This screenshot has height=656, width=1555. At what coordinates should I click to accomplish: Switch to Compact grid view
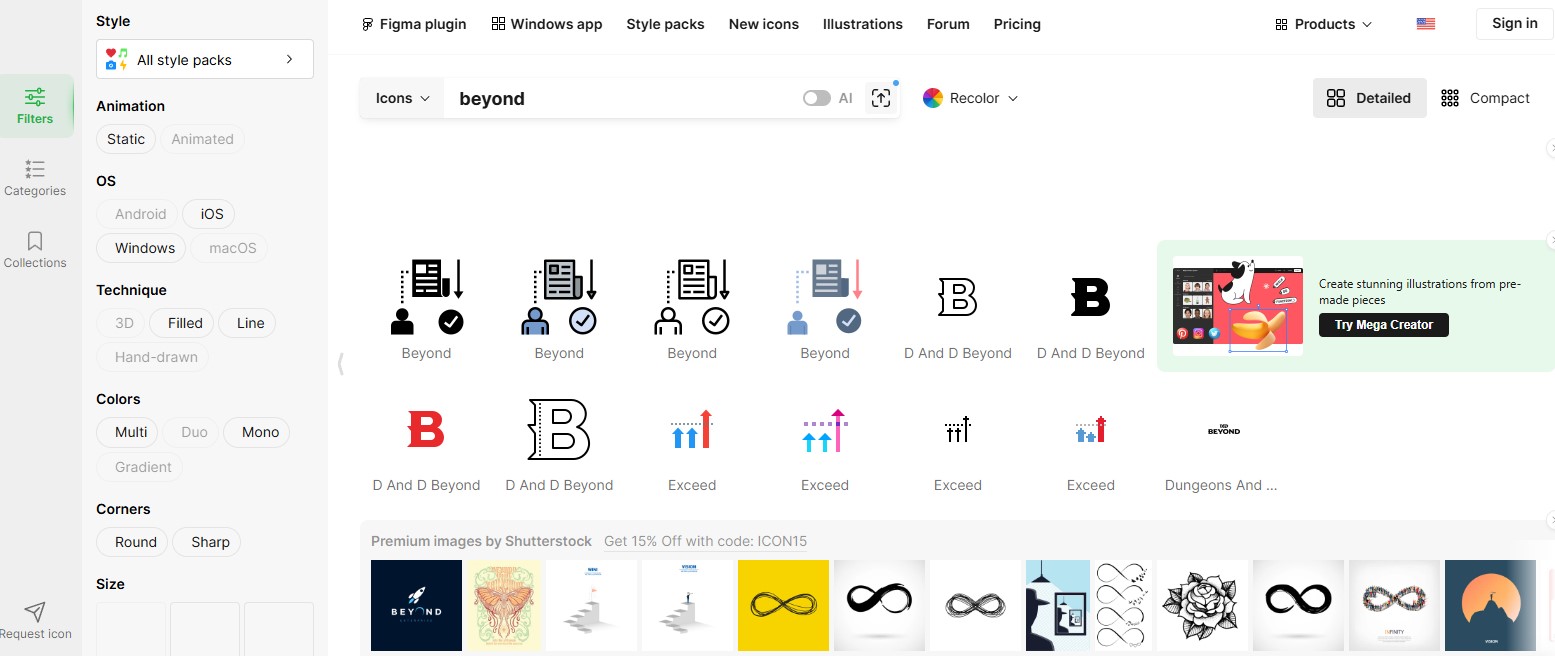(x=1487, y=97)
